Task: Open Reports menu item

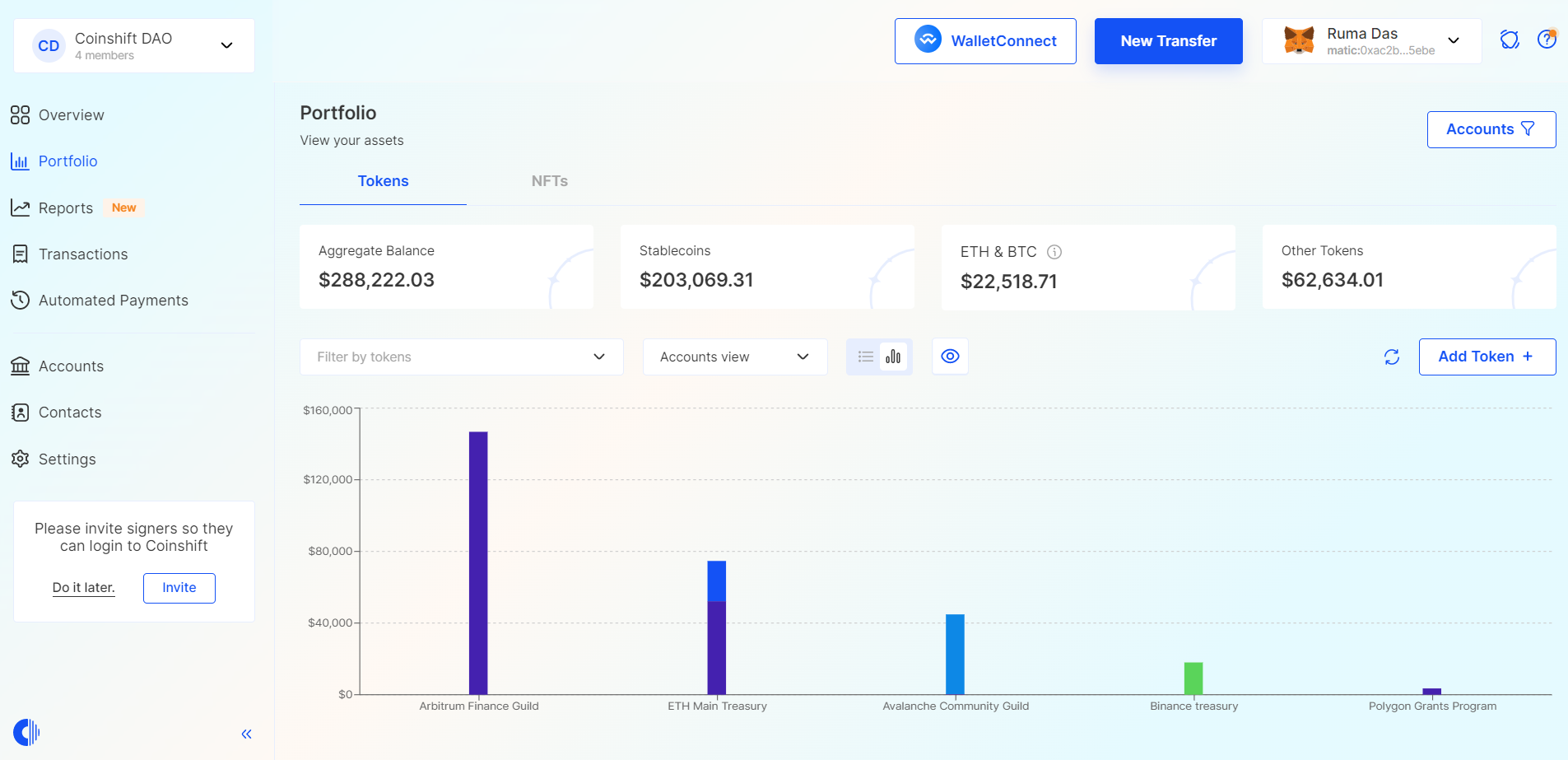Action: tap(66, 208)
